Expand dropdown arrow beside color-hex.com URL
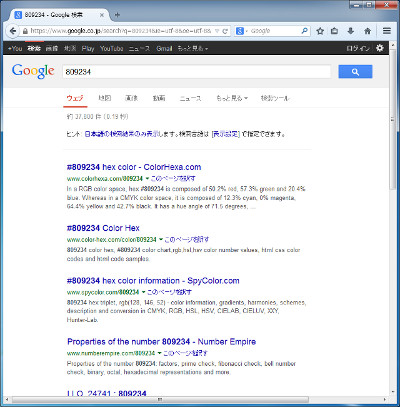Viewport: 400px width, 407px height. (161, 239)
